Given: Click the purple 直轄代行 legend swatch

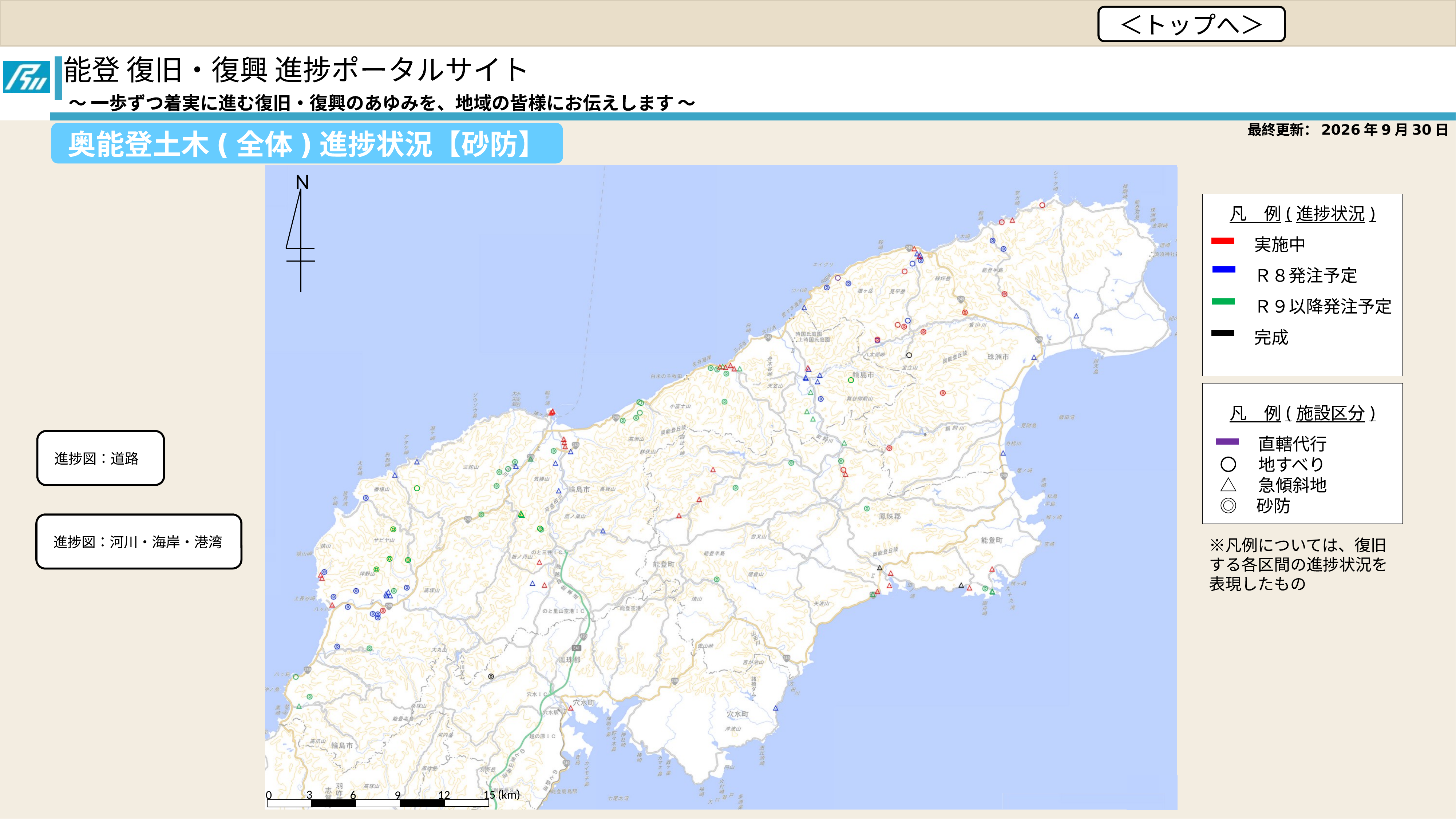Looking at the screenshot, I should [1227, 442].
